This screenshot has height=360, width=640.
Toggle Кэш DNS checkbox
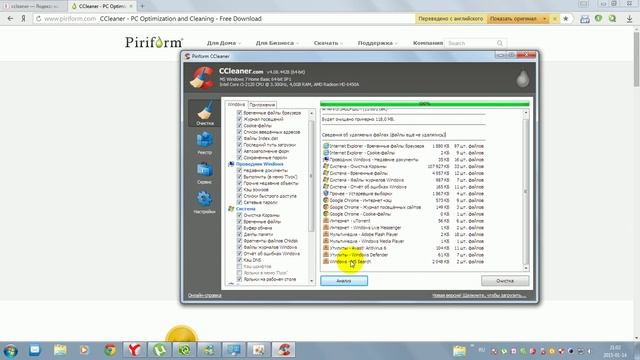240,260
